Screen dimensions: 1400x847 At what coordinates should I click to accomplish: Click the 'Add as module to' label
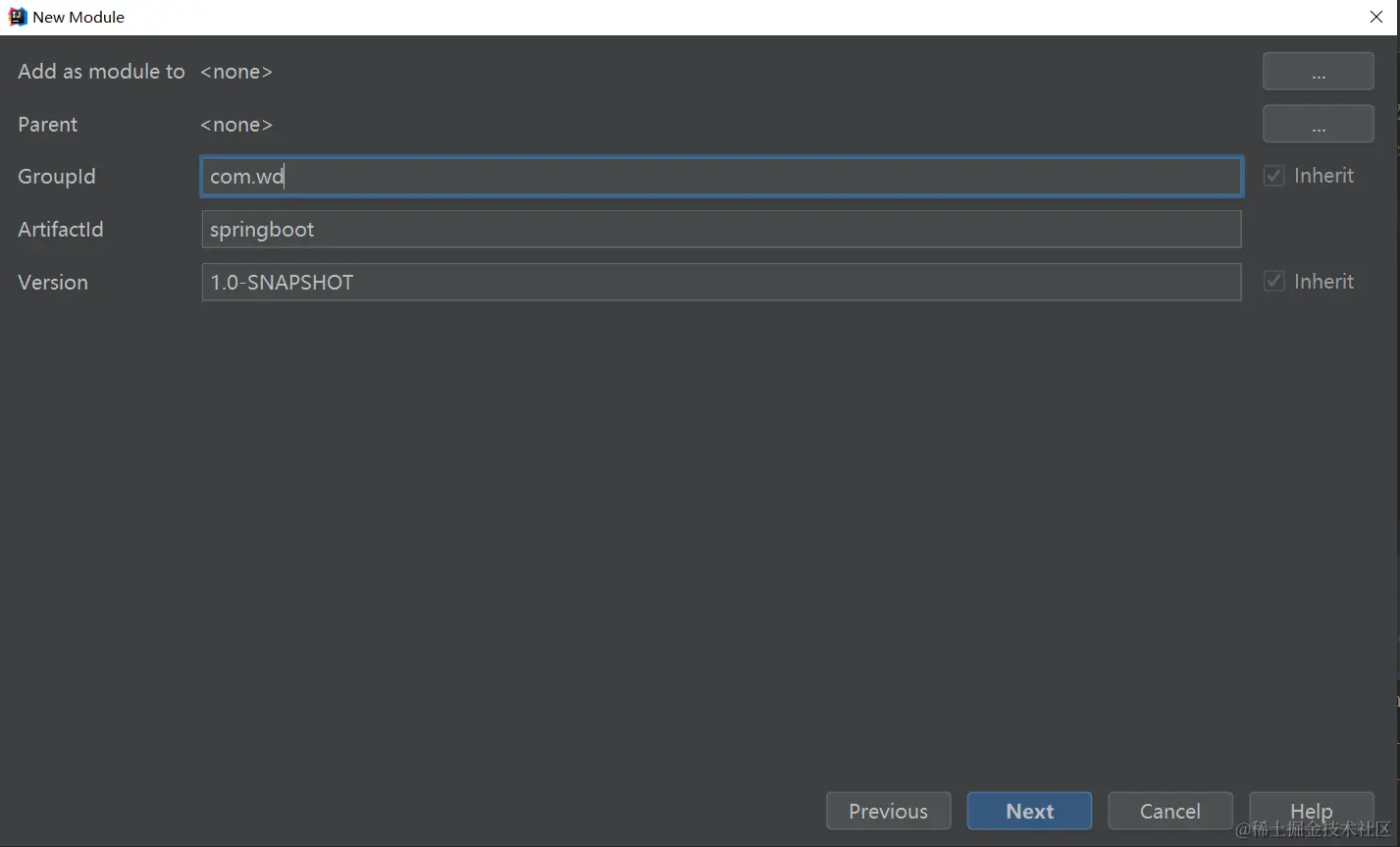coord(101,72)
